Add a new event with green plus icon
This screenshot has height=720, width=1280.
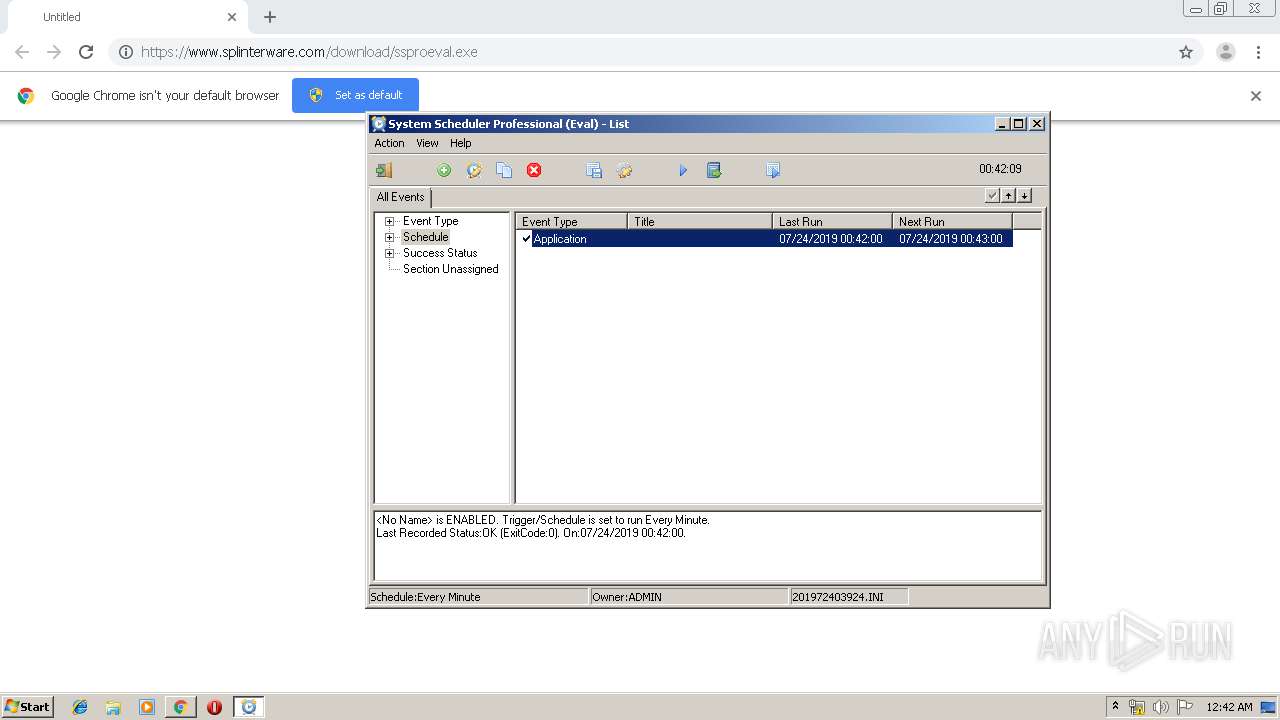444,171
